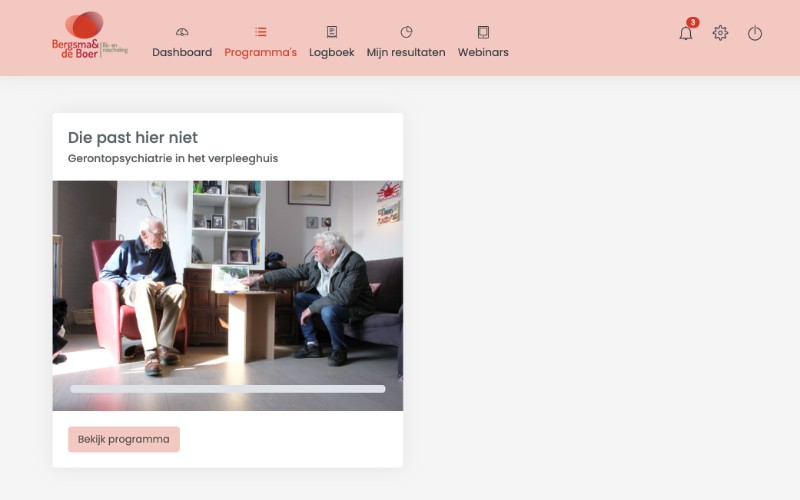Select the Programma's menu item
The width and height of the screenshot is (800, 500).
click(x=261, y=52)
